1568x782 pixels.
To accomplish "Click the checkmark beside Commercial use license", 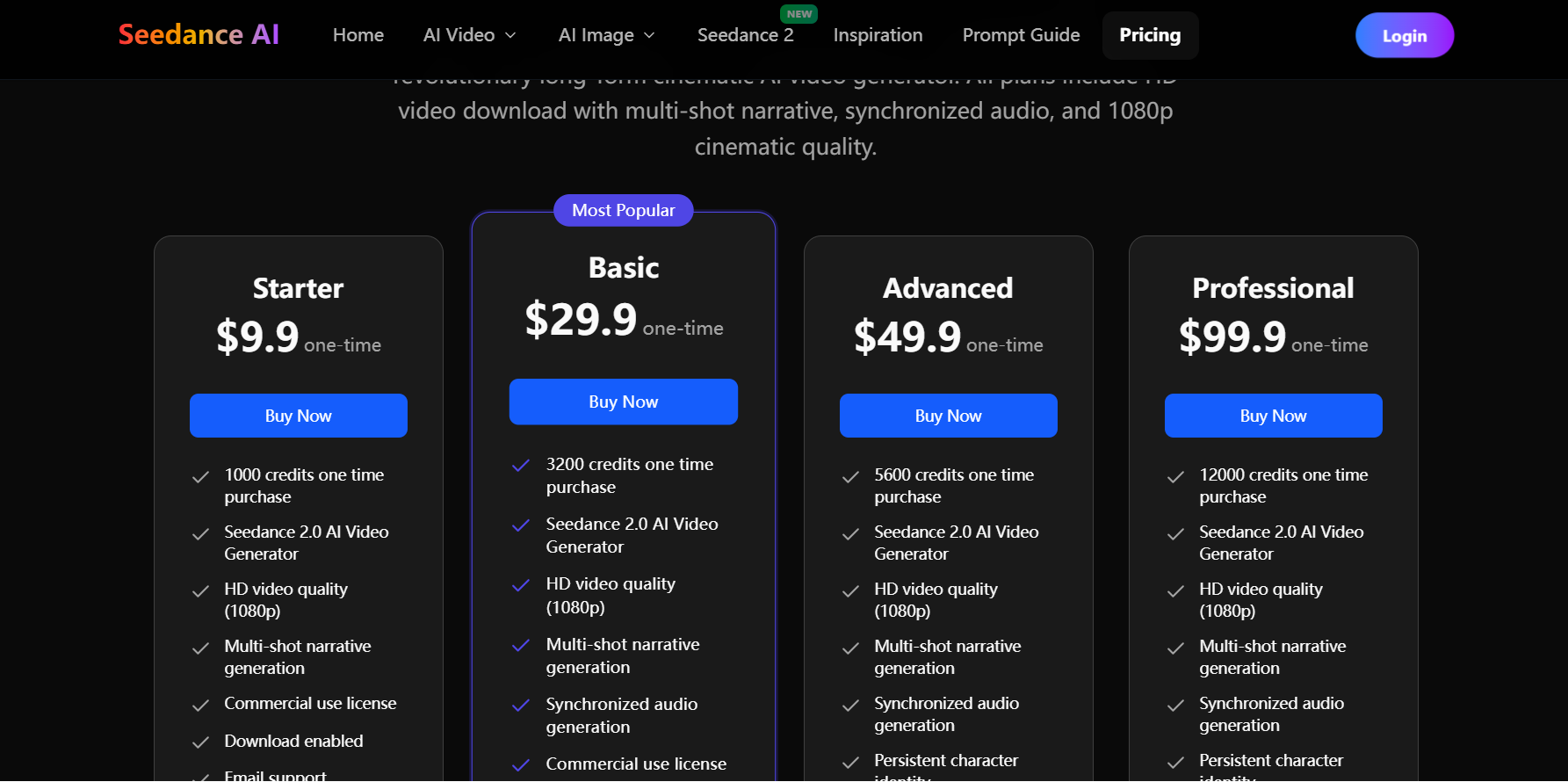I will point(201,703).
